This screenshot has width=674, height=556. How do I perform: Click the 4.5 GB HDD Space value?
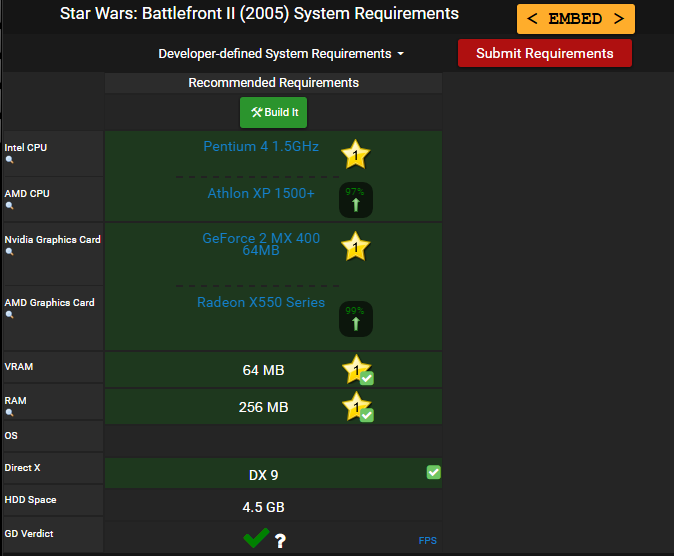[x=263, y=507]
